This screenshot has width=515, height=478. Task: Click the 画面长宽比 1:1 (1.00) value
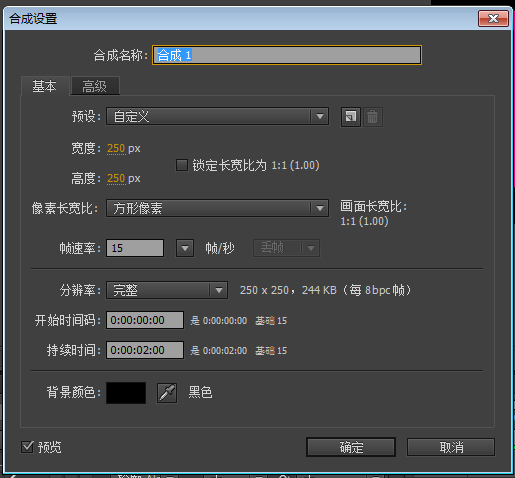click(x=364, y=221)
